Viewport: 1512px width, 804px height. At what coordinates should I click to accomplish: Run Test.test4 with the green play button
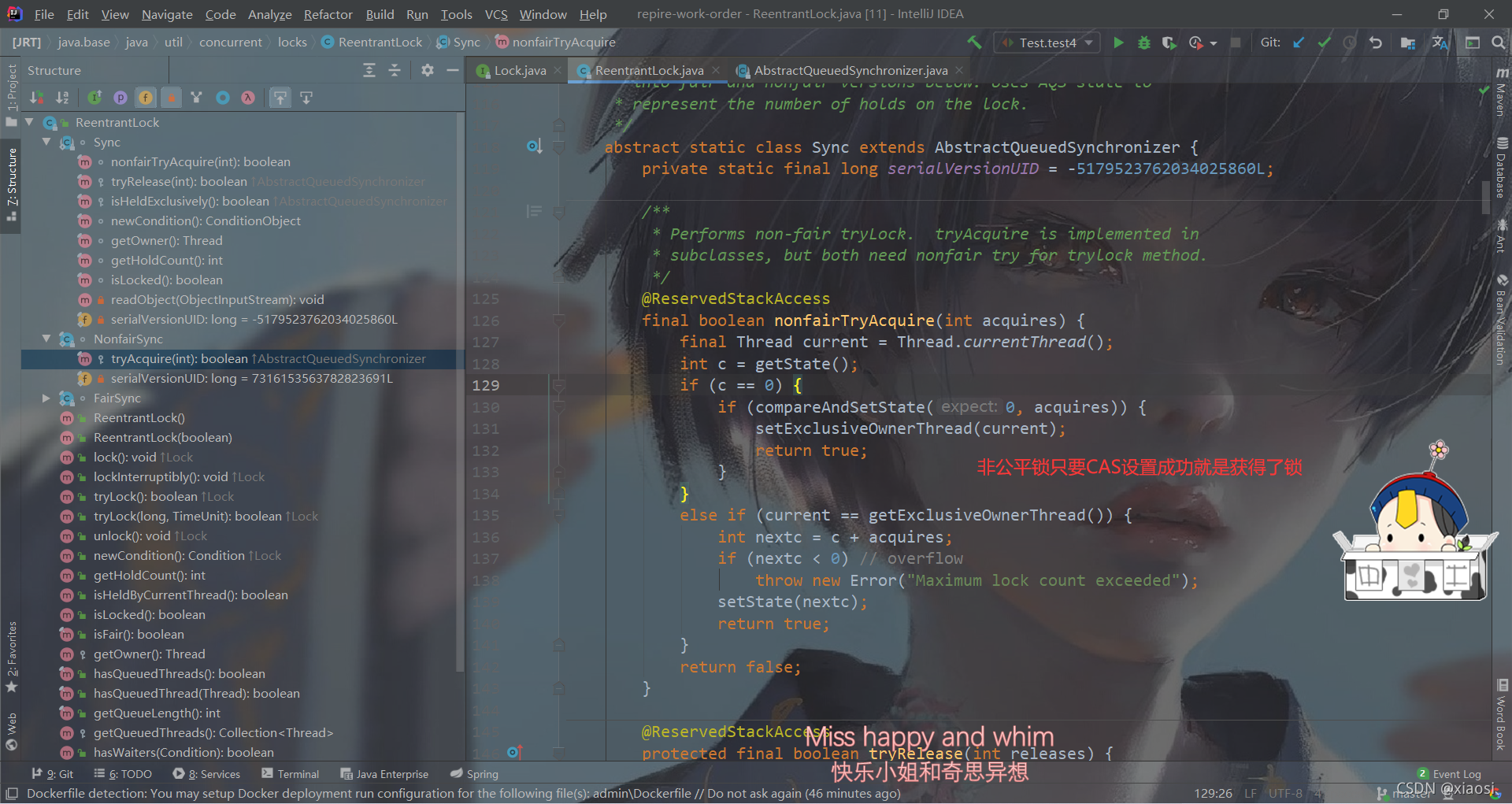(1118, 43)
